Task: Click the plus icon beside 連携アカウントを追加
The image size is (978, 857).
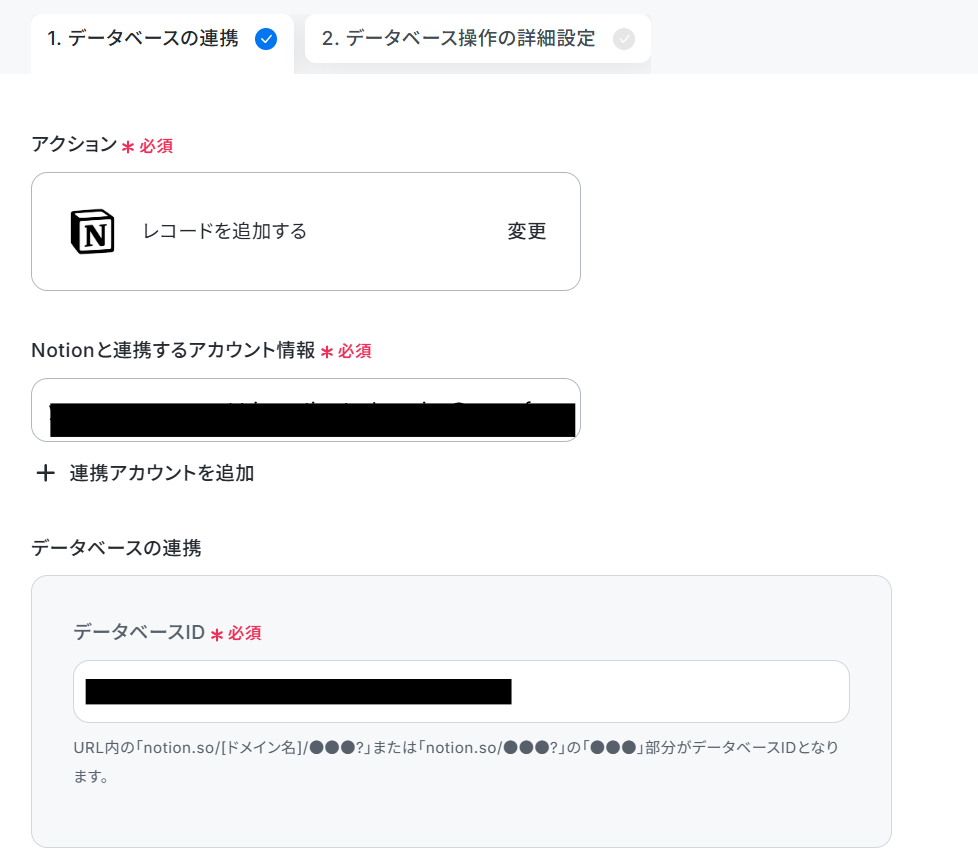Action: pyautogui.click(x=45, y=473)
